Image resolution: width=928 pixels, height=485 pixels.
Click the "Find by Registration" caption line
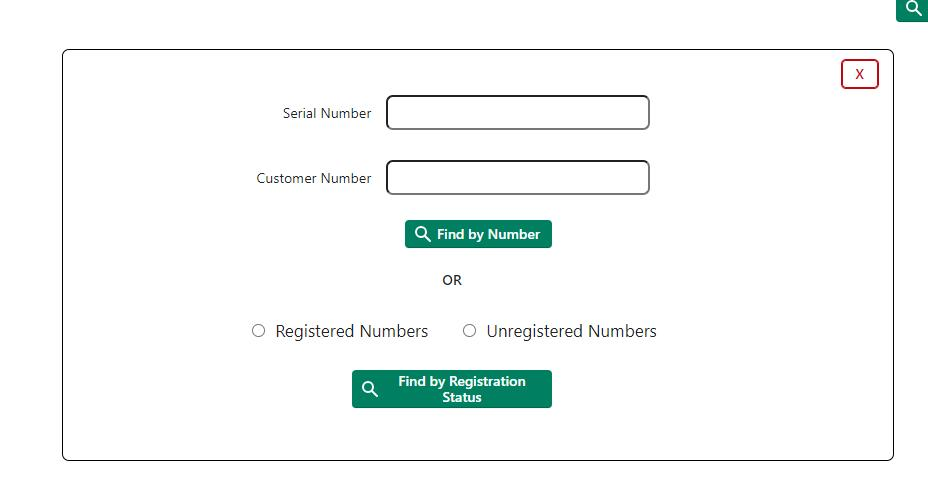(x=461, y=381)
